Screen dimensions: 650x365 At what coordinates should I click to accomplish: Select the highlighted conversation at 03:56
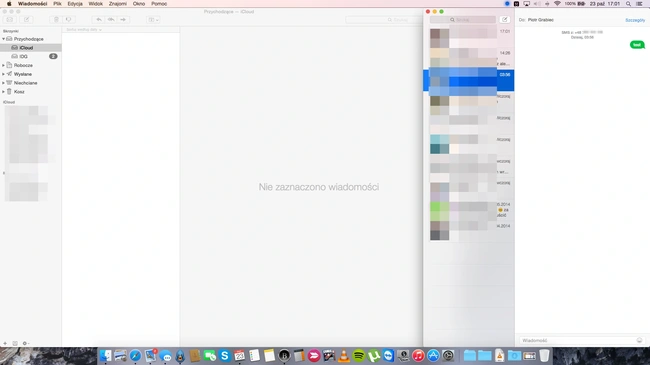point(468,80)
